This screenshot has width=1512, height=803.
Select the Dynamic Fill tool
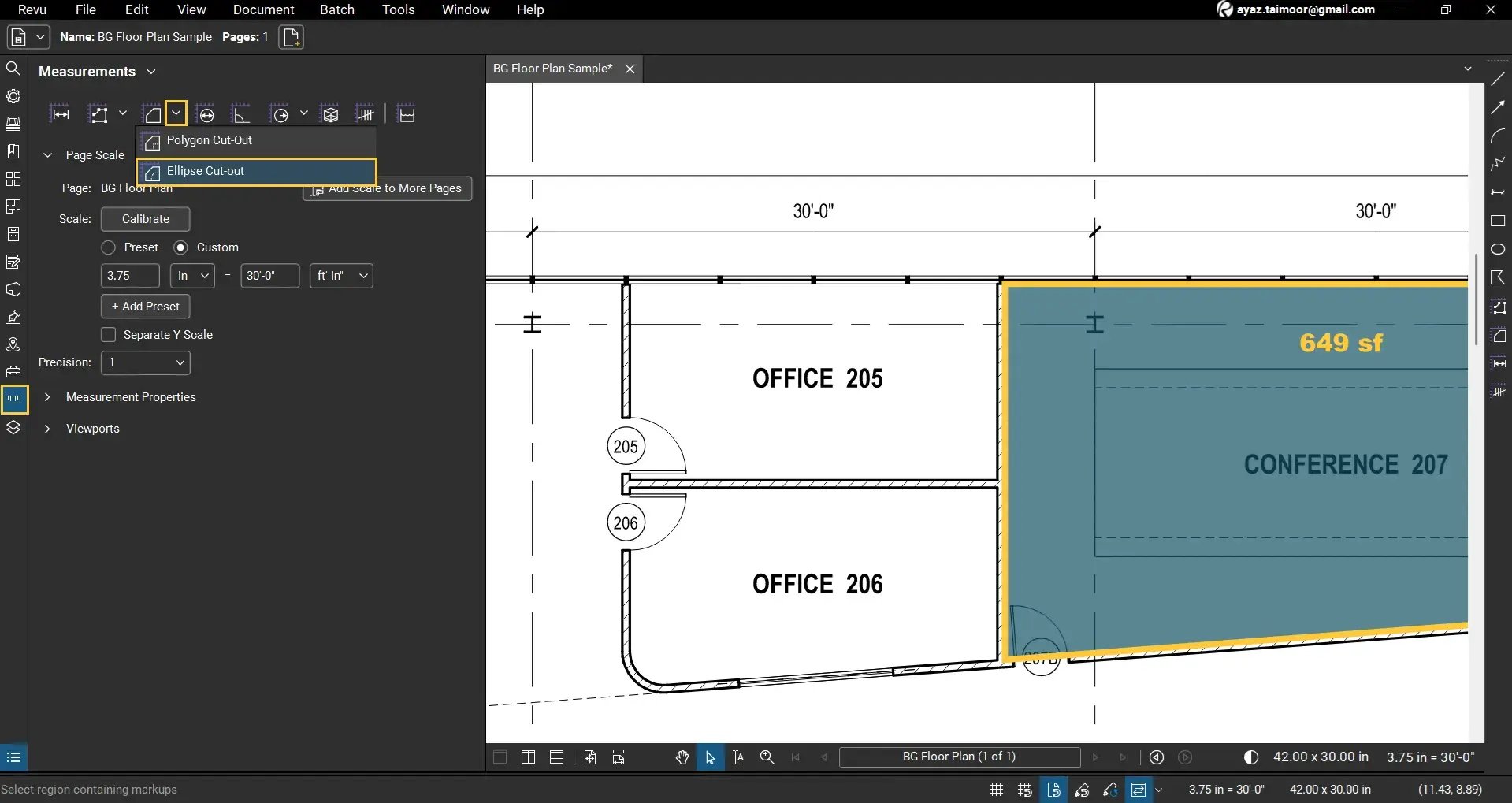tap(407, 114)
